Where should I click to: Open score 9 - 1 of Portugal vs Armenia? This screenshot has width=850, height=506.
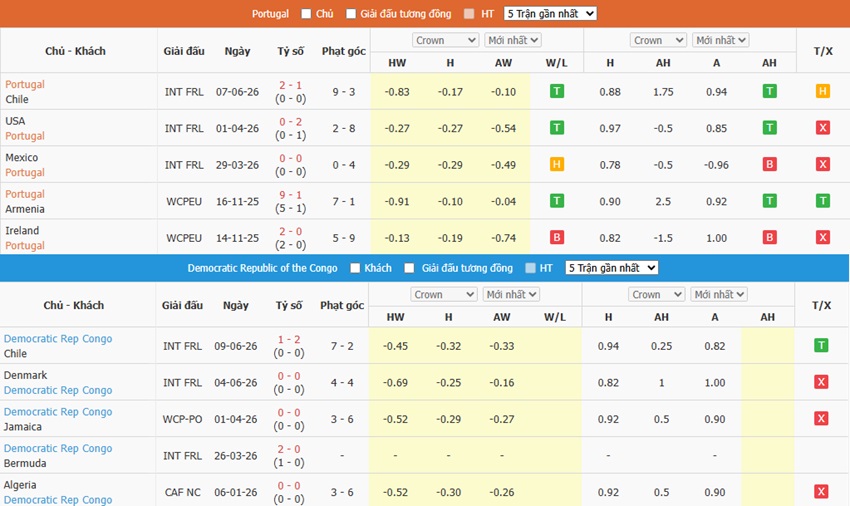291,195
